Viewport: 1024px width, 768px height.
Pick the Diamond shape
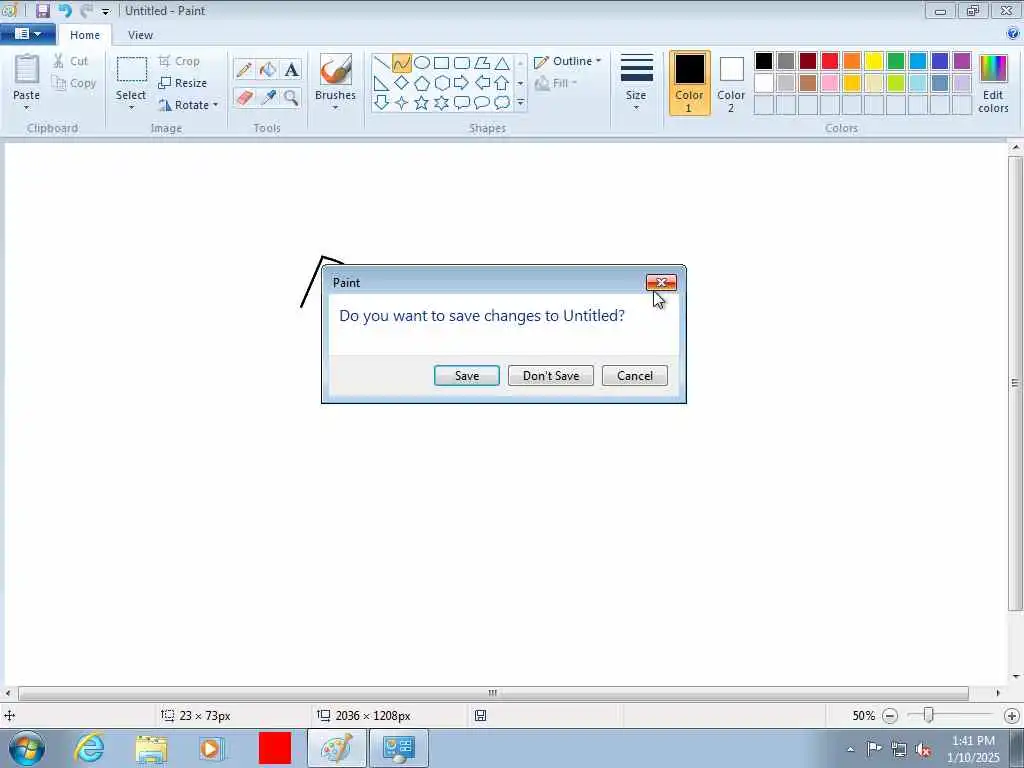(402, 83)
